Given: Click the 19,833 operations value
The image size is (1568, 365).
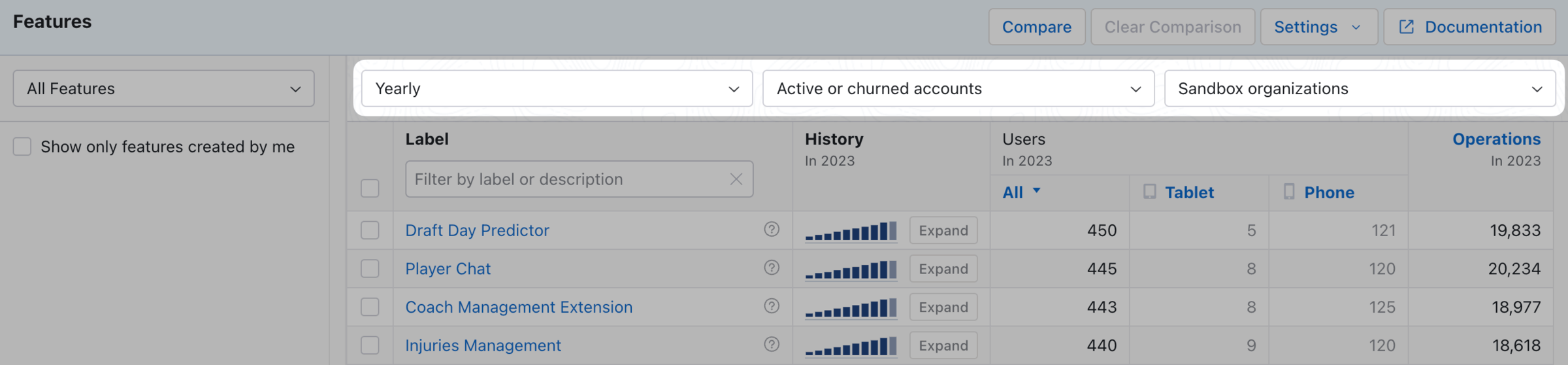Looking at the screenshot, I should tap(1515, 230).
